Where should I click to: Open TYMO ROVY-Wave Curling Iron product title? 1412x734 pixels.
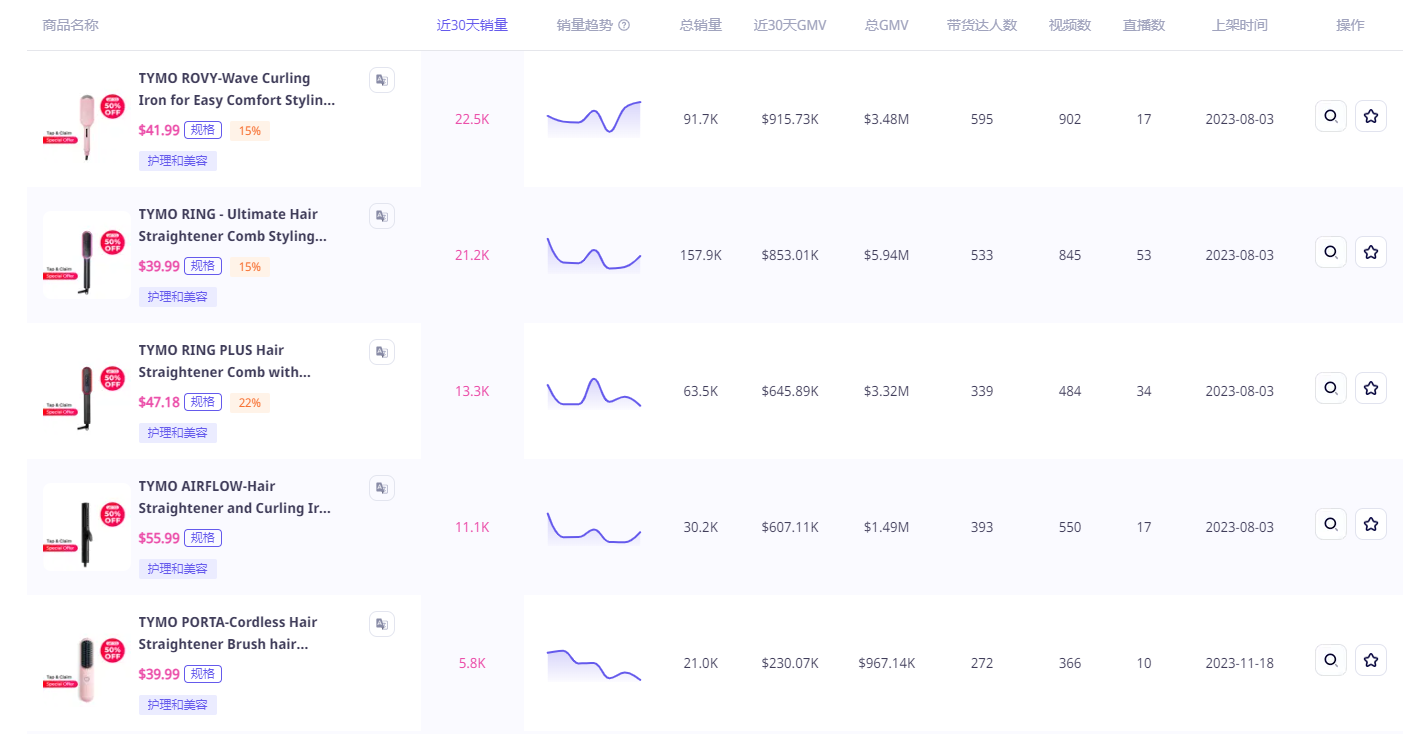pos(237,89)
